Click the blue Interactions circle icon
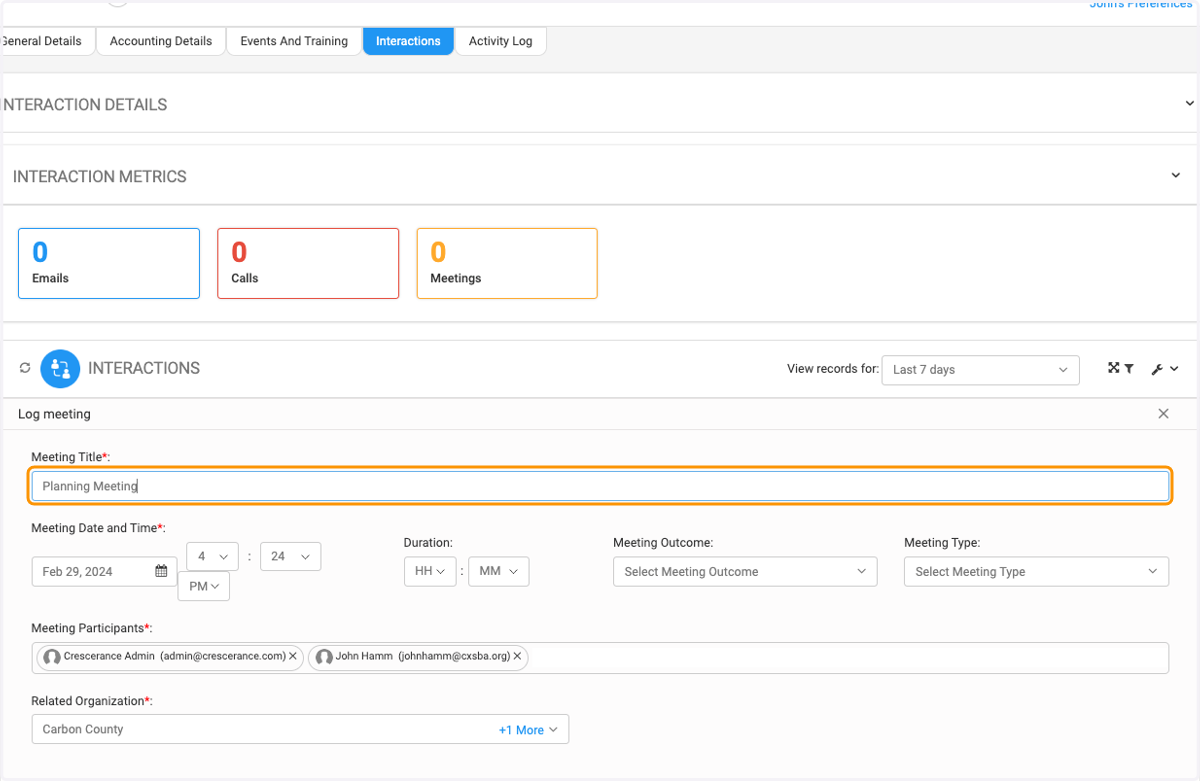 click(x=60, y=368)
